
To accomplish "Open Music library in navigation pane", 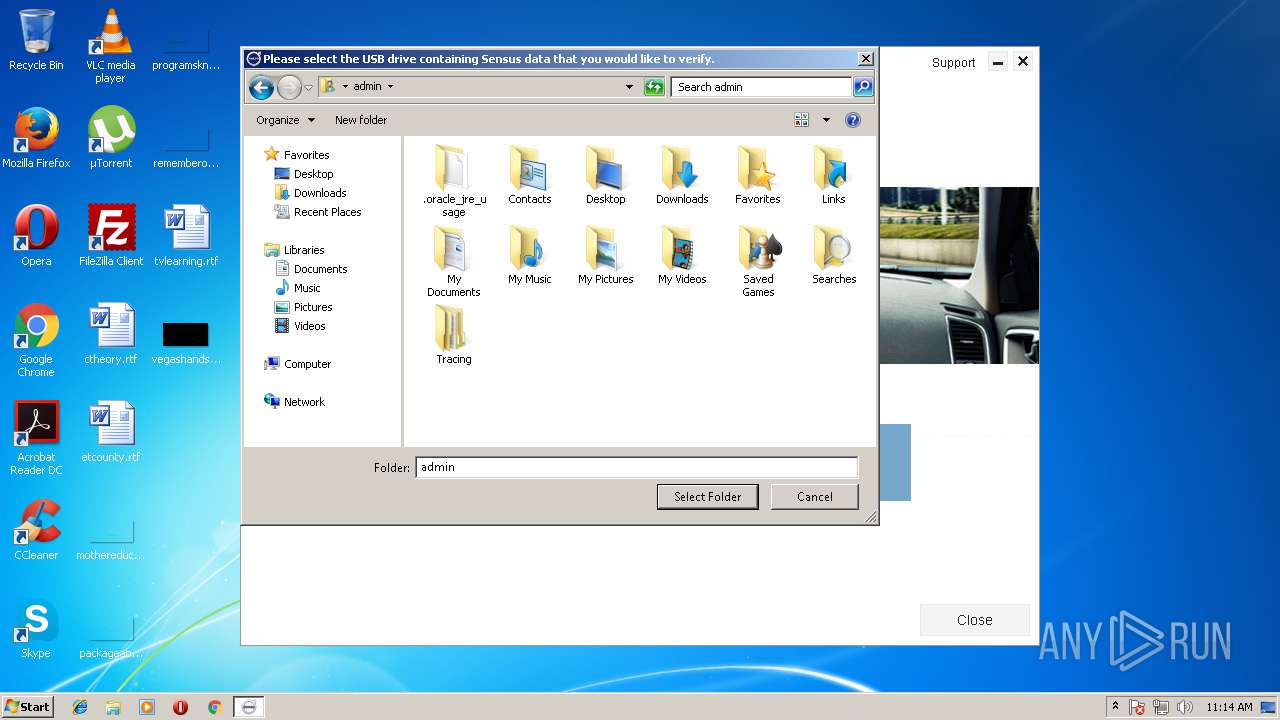I will [x=297, y=288].
